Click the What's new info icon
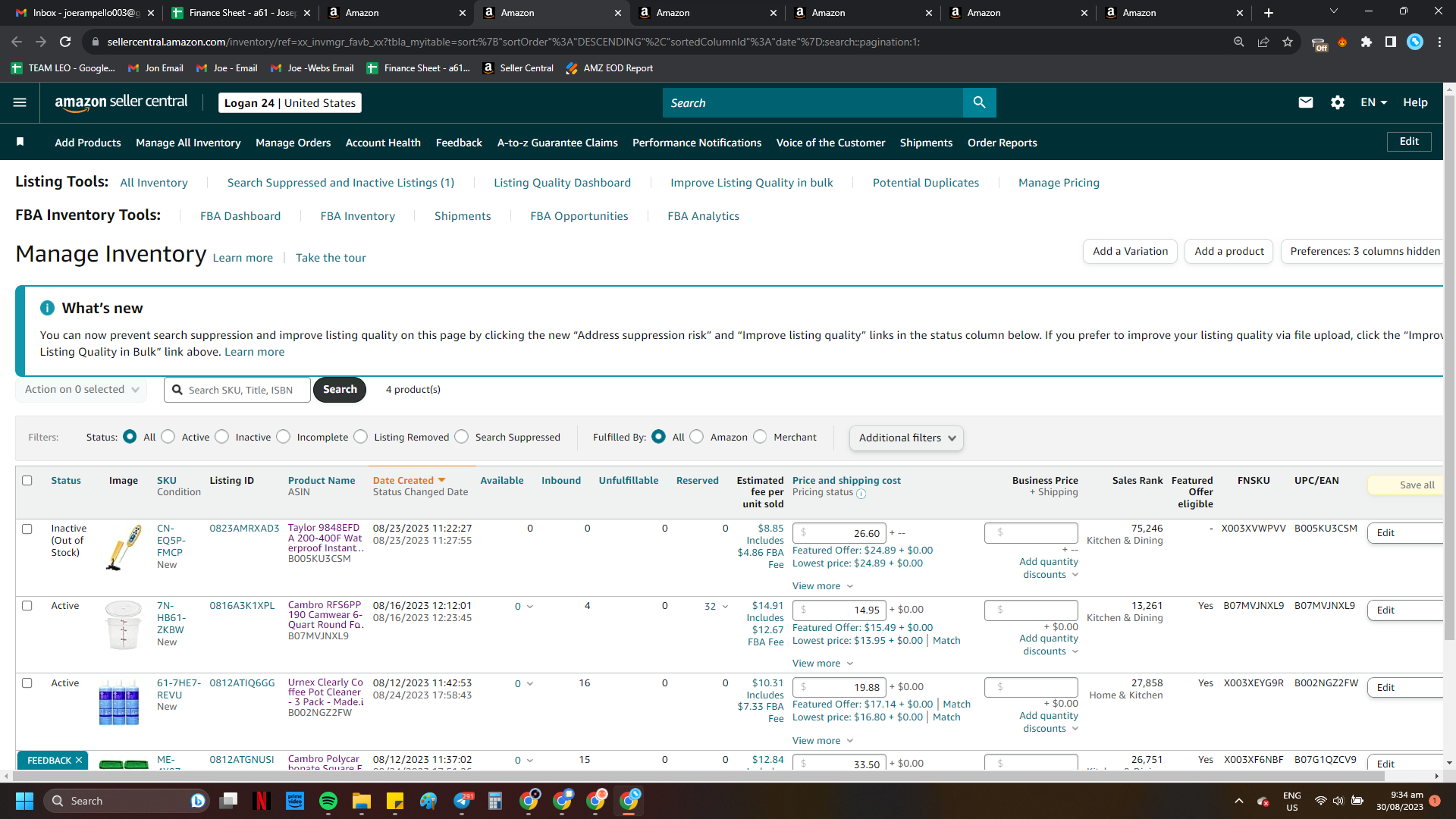The image size is (1456, 819). click(x=47, y=308)
